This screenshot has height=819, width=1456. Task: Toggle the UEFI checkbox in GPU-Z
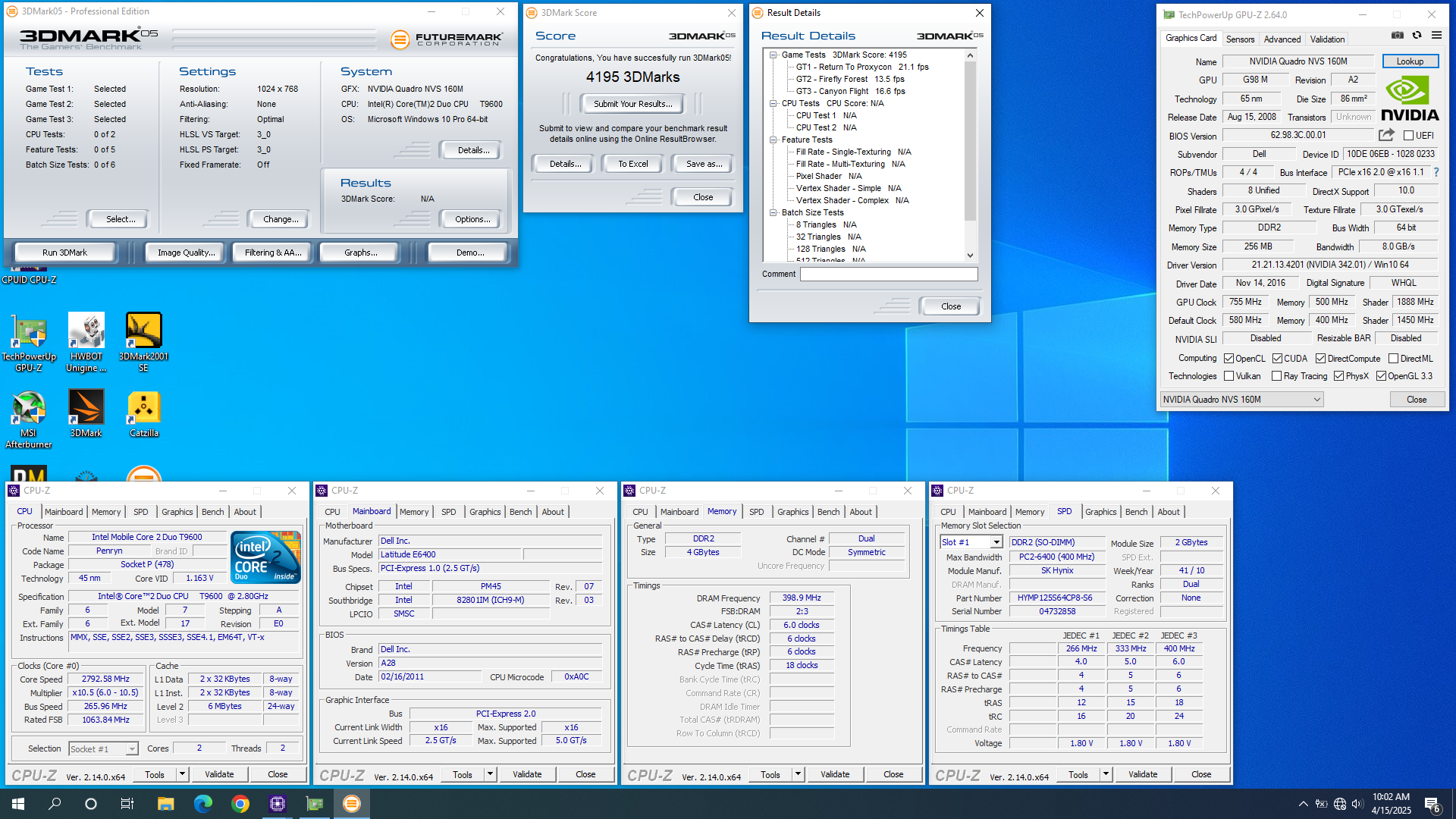coord(1408,136)
